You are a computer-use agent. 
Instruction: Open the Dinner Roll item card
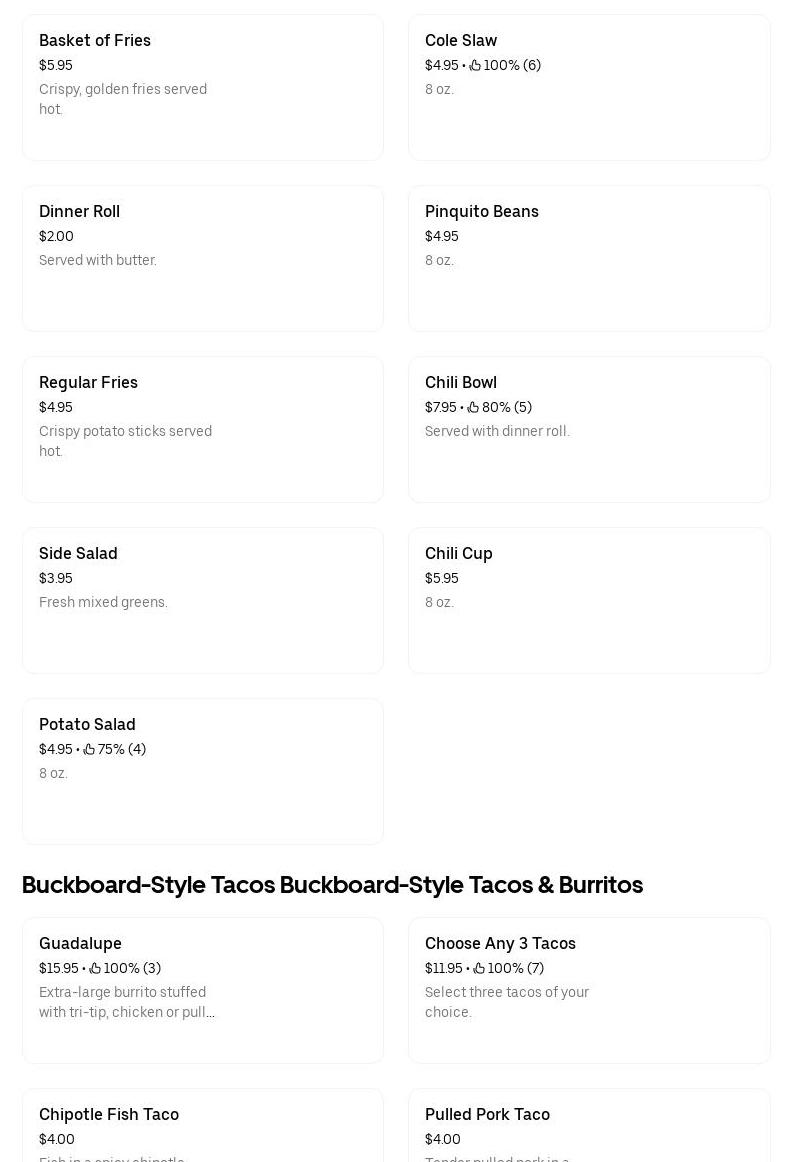[x=202, y=258]
